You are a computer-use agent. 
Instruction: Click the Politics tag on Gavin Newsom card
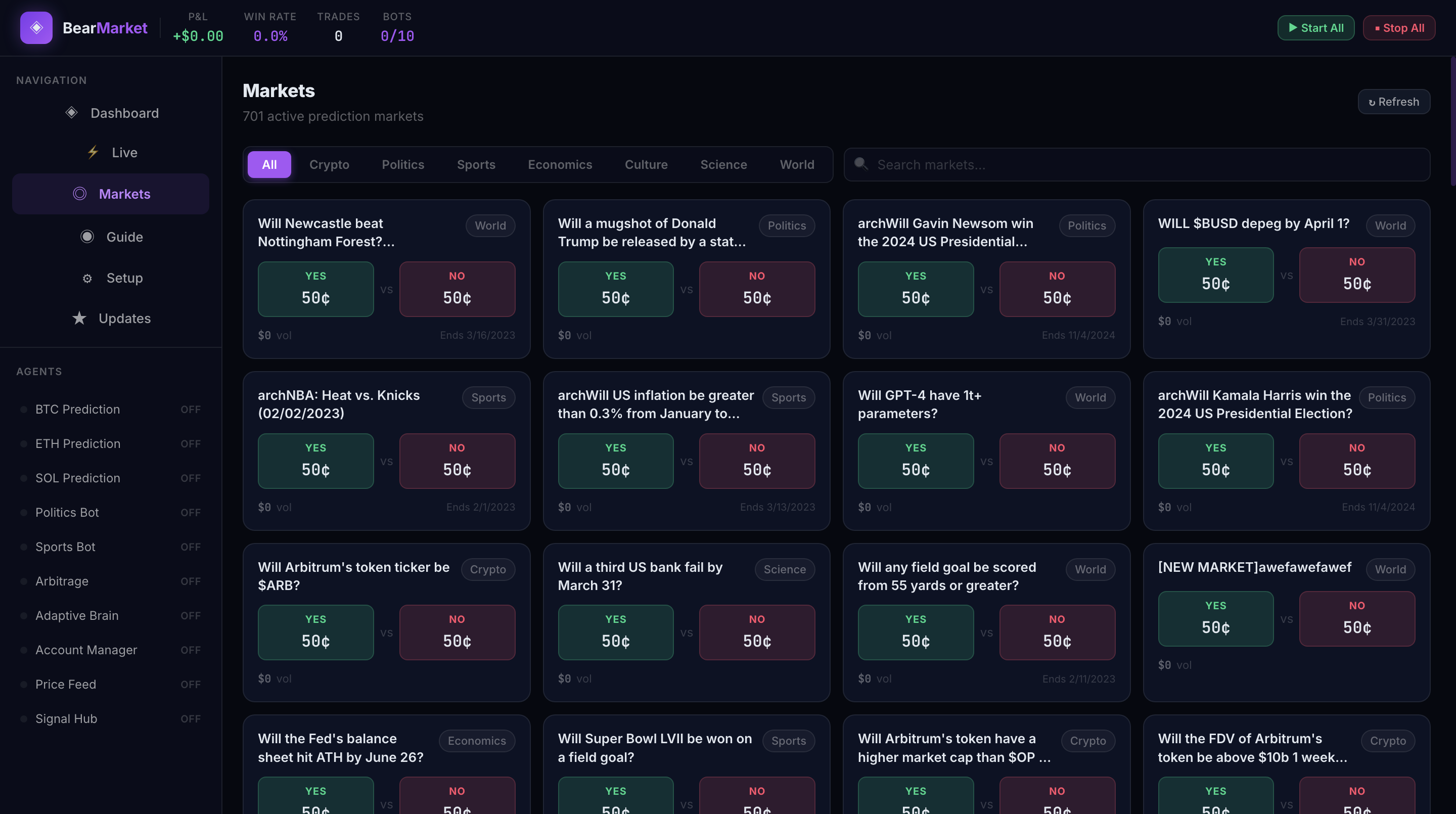(x=1086, y=225)
